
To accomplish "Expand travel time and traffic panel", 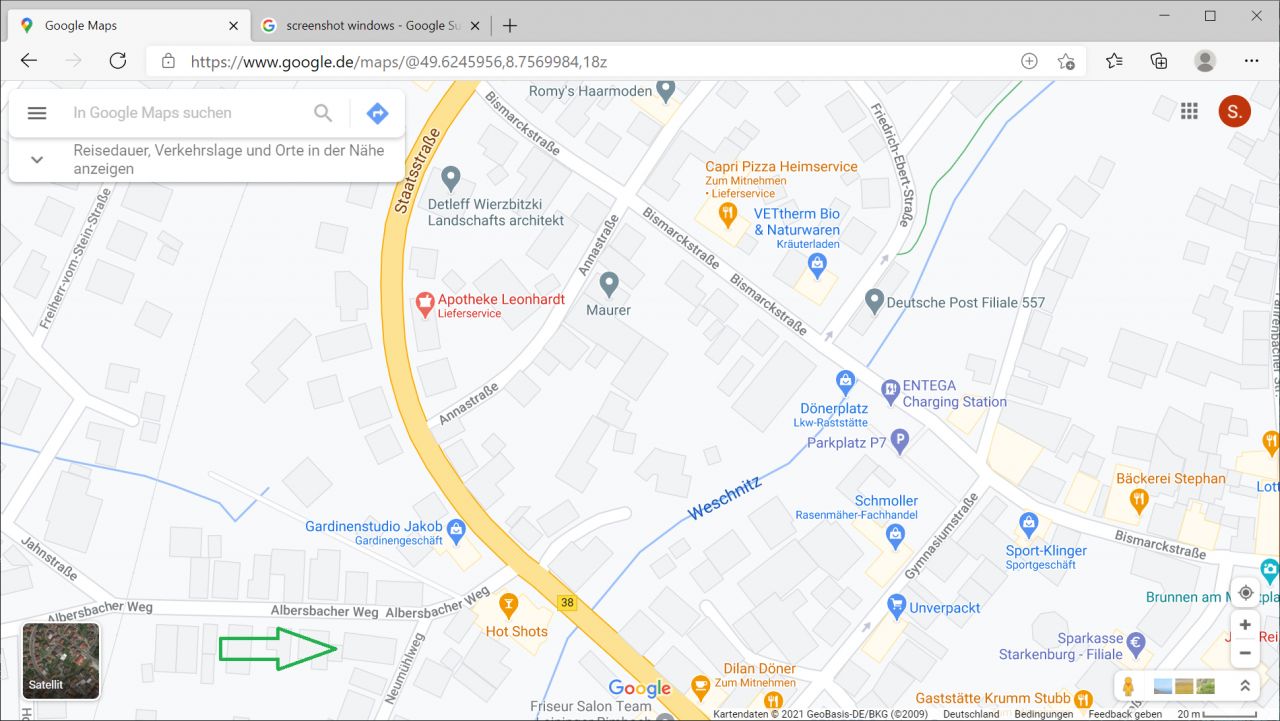I will [x=37, y=160].
